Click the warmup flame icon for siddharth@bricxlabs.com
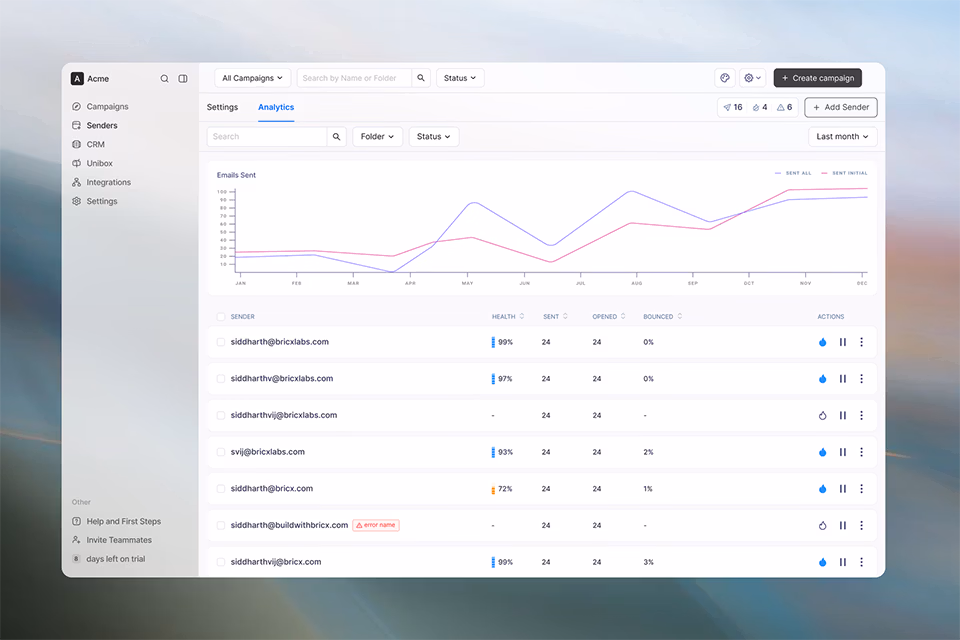The width and height of the screenshot is (960, 640). [x=822, y=342]
